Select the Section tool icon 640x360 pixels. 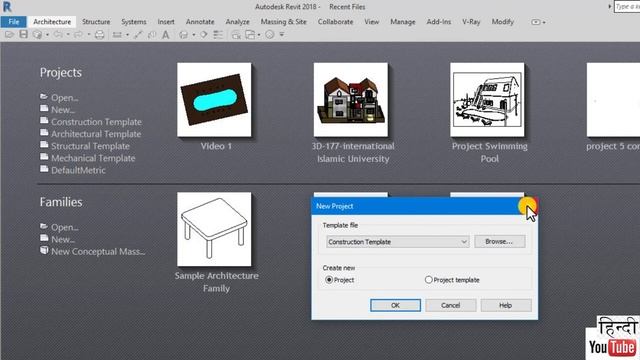[204, 35]
